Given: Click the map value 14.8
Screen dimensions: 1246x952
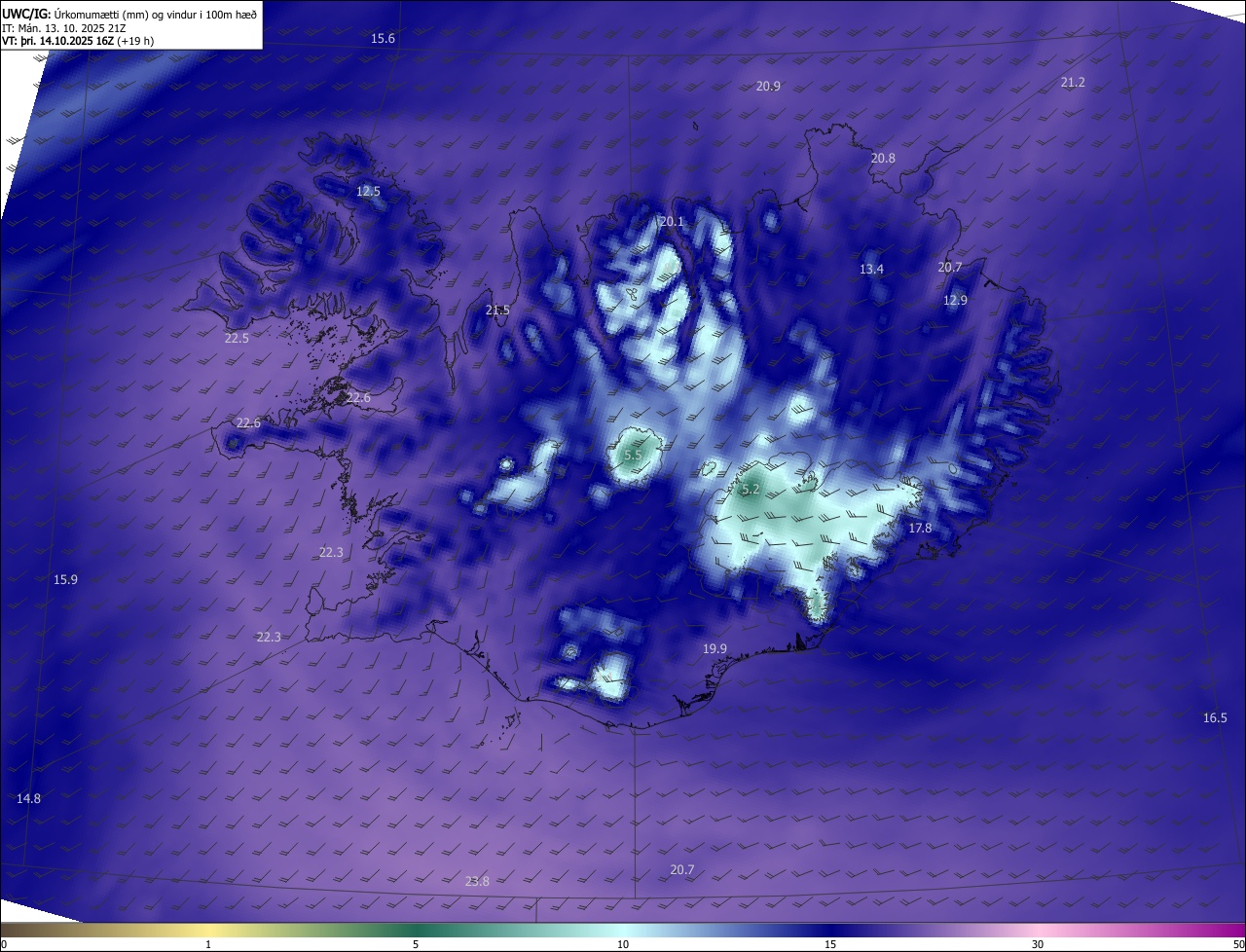Looking at the screenshot, I should pyautogui.click(x=29, y=799).
